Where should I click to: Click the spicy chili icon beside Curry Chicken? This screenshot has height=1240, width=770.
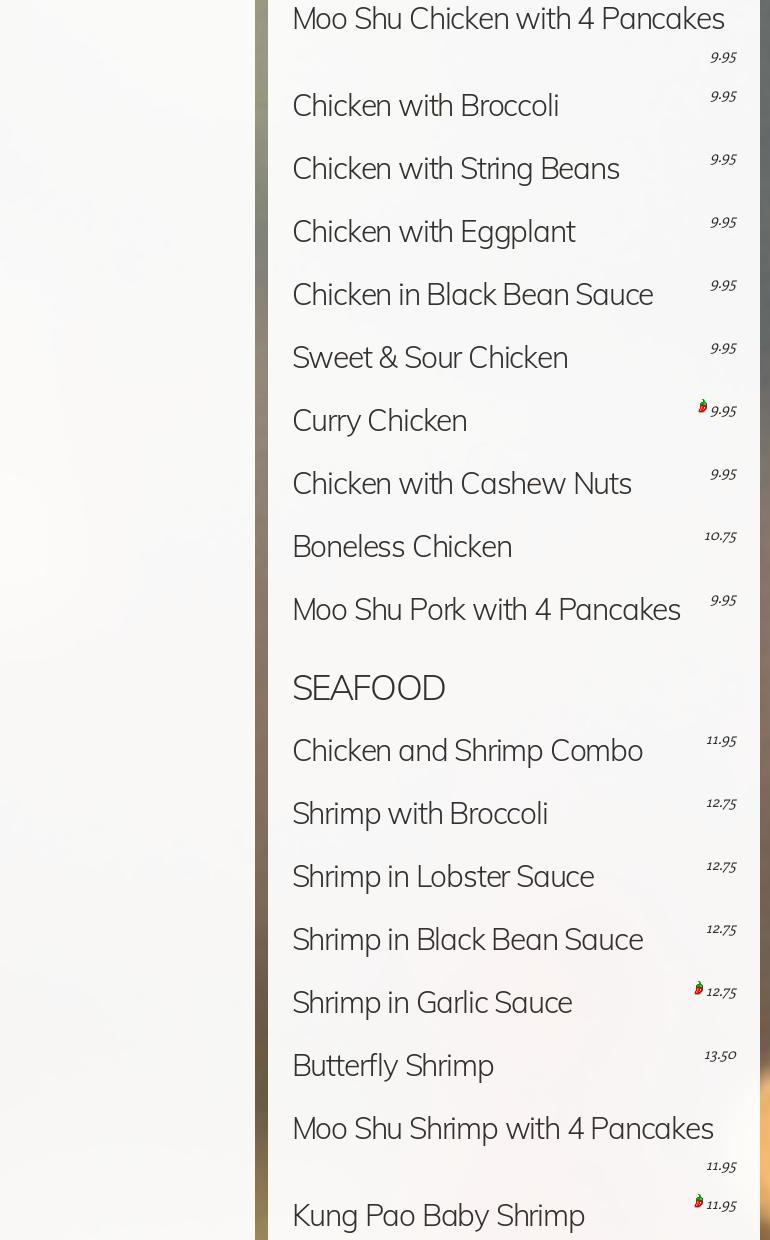click(x=702, y=406)
